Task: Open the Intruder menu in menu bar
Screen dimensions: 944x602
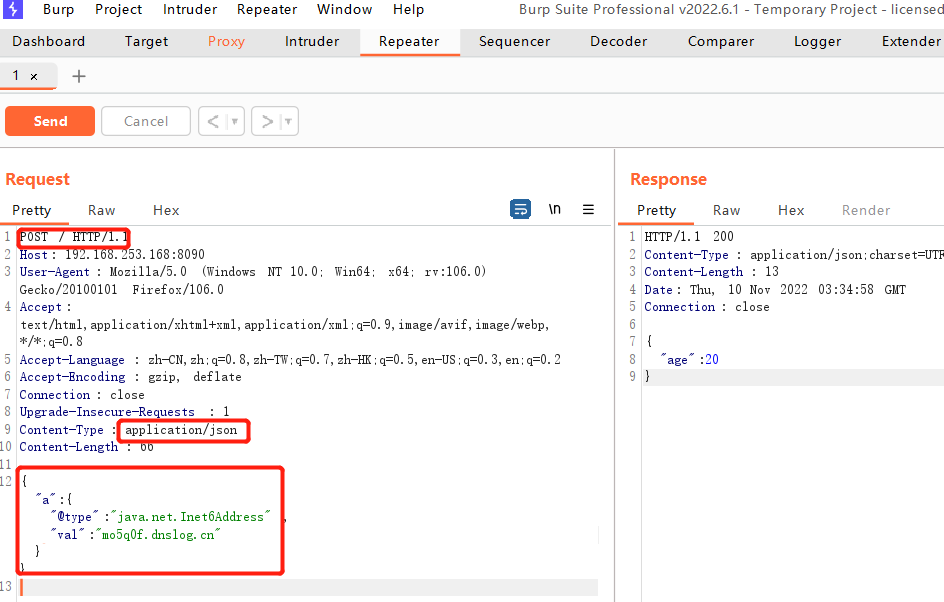Action: (x=190, y=10)
